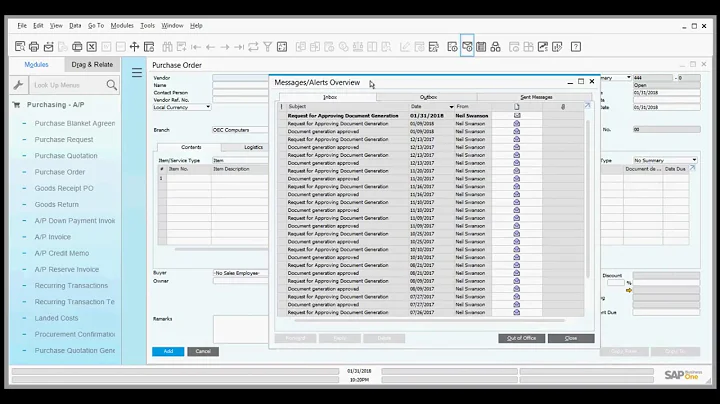
Task: Open the Tools menu
Action: [x=147, y=26]
